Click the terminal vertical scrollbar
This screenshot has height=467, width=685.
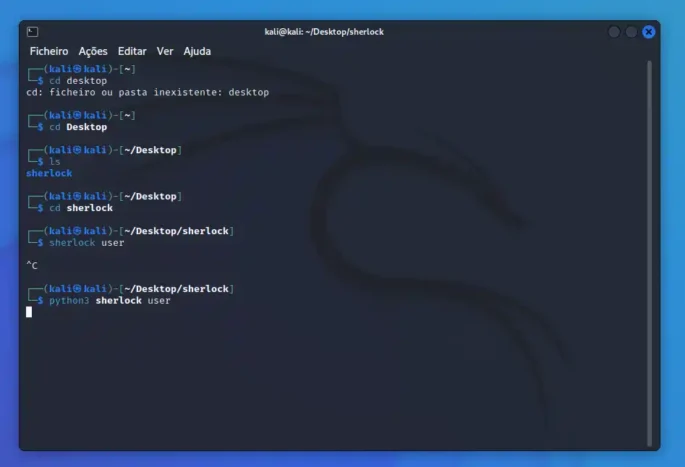[650, 253]
